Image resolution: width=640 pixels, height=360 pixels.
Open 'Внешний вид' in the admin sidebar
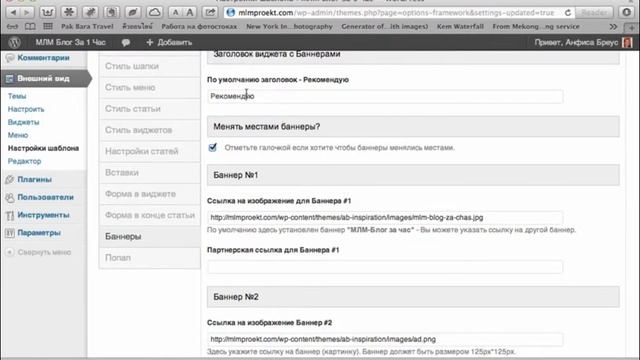tap(43, 78)
